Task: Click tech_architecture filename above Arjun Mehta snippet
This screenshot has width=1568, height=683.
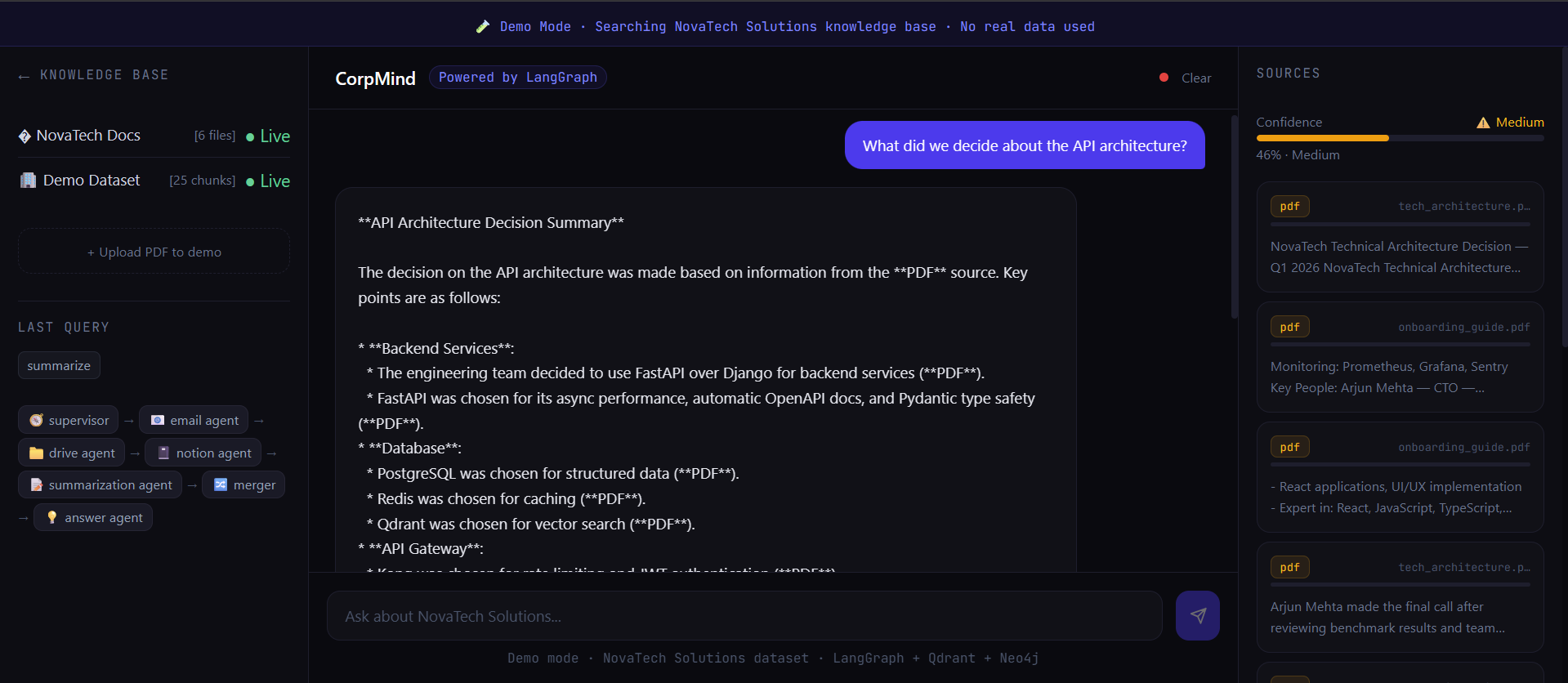Action: 1464,568
